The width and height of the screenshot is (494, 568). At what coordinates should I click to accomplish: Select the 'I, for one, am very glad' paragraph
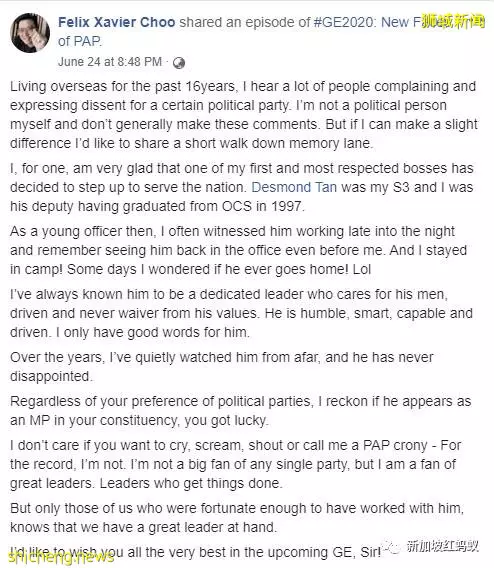point(242,187)
